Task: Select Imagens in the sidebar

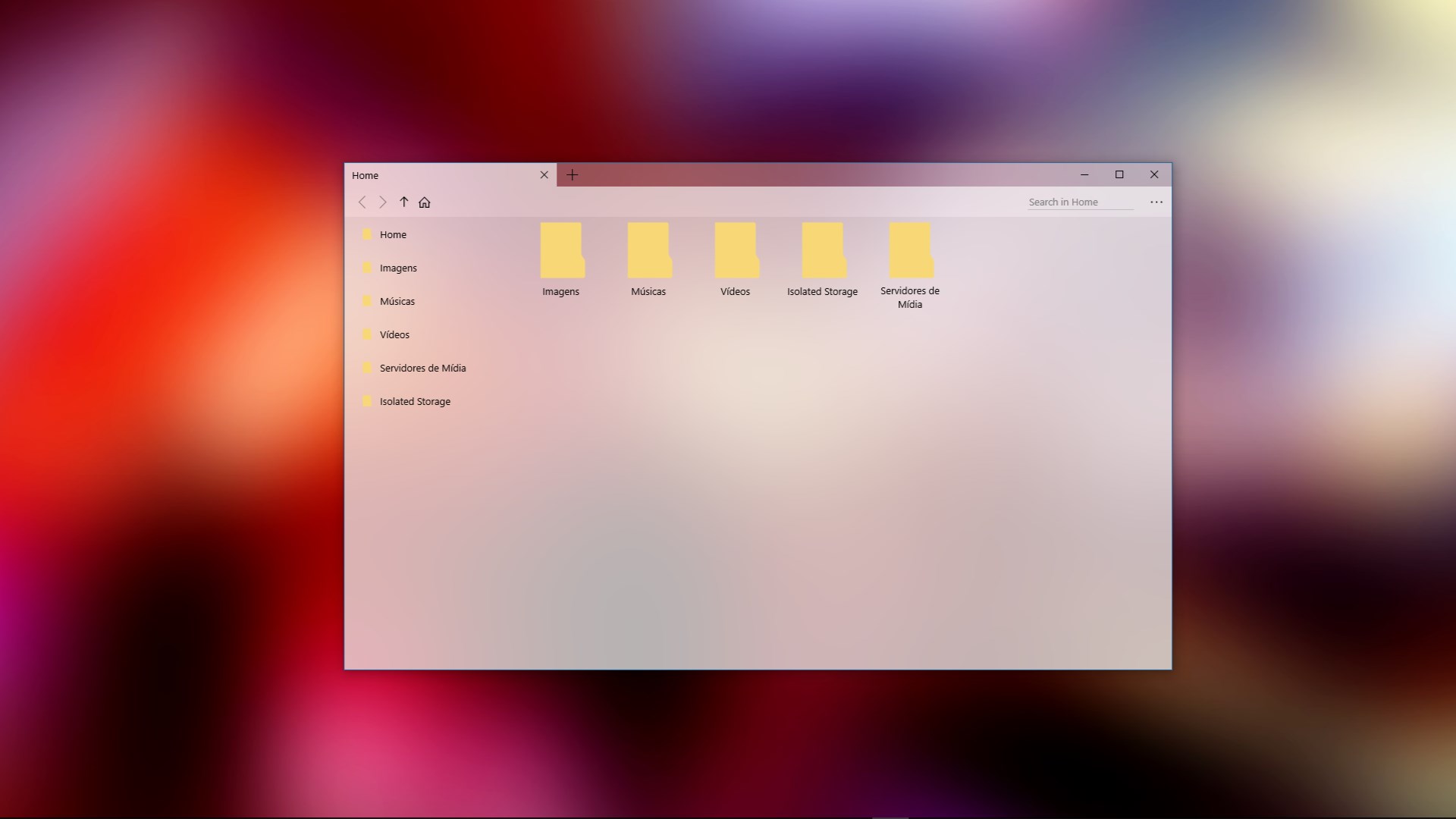Action: (x=398, y=268)
